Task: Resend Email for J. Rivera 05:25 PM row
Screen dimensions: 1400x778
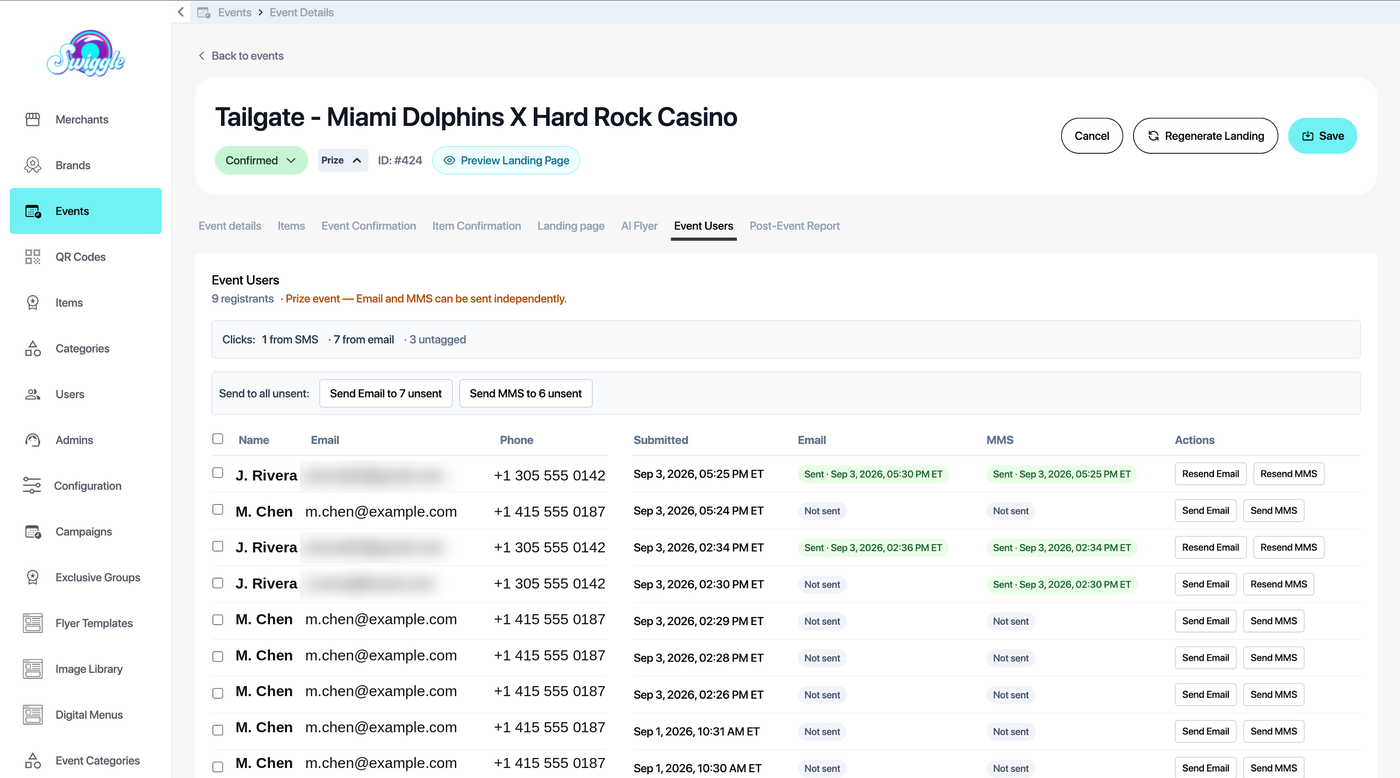Action: pyautogui.click(x=1211, y=474)
